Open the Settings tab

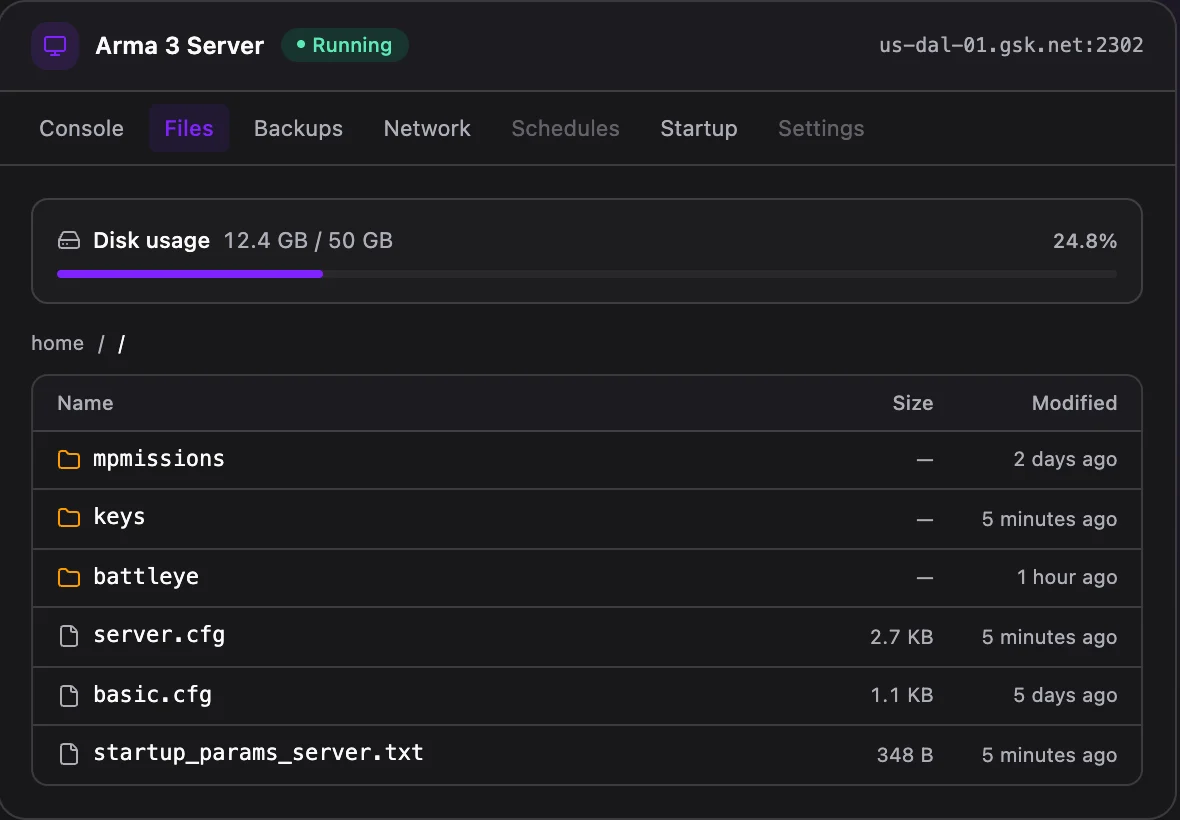point(821,129)
